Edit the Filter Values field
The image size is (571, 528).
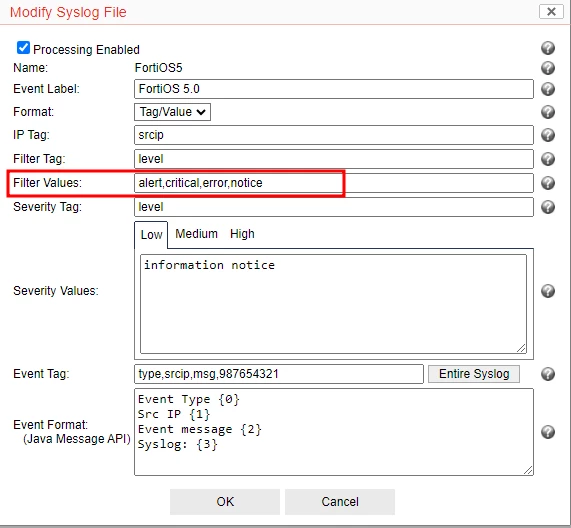tap(334, 183)
